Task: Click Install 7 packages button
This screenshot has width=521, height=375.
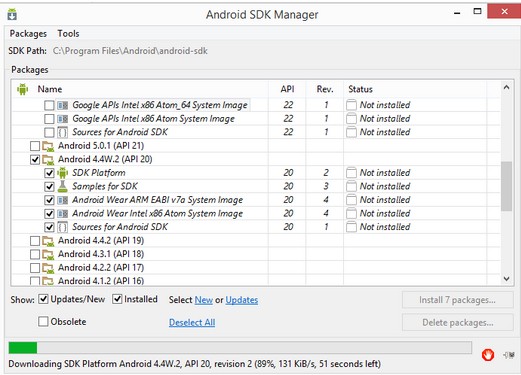Action: 457,300
